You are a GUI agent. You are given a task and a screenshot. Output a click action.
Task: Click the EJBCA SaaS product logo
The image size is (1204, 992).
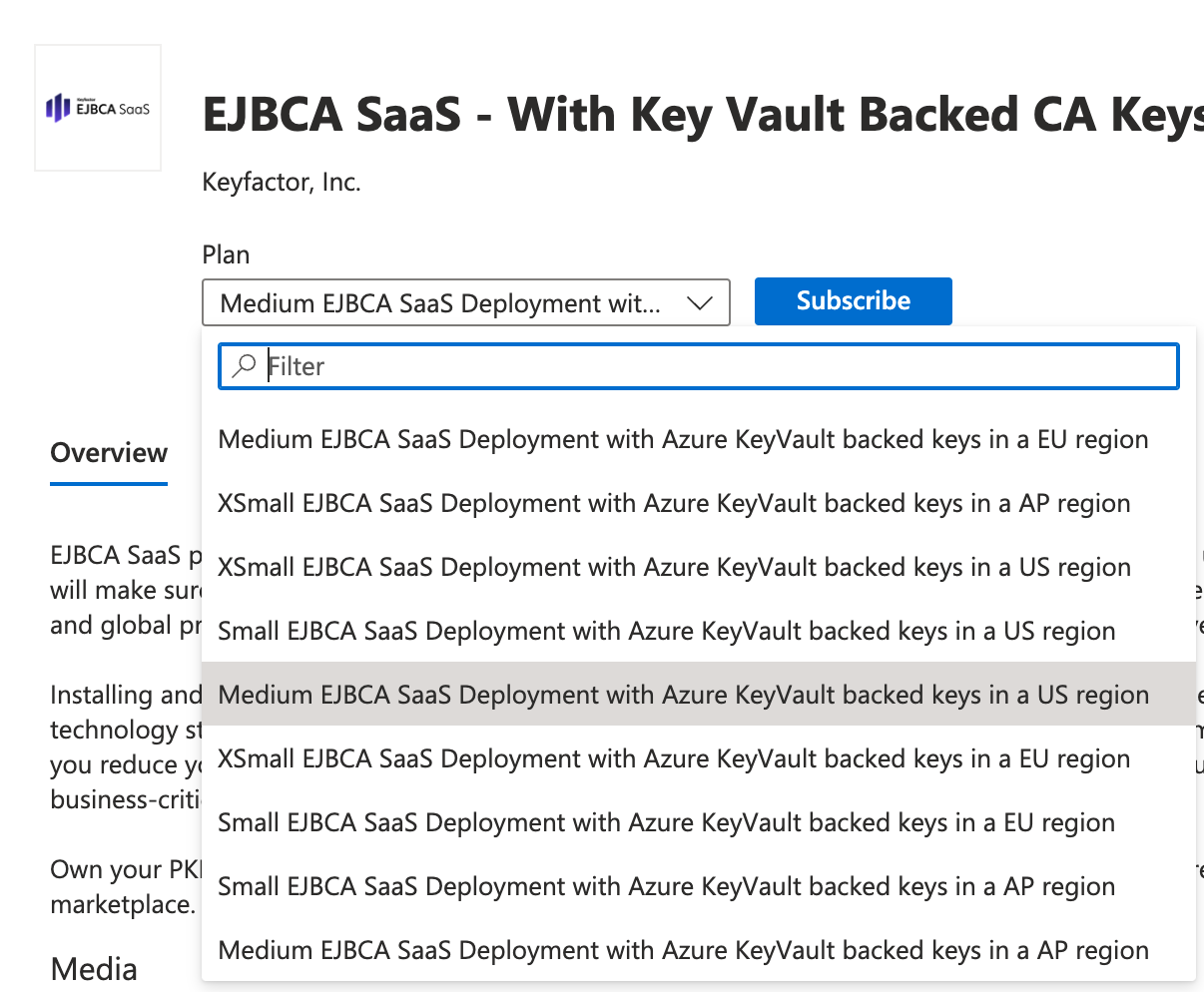point(97,107)
